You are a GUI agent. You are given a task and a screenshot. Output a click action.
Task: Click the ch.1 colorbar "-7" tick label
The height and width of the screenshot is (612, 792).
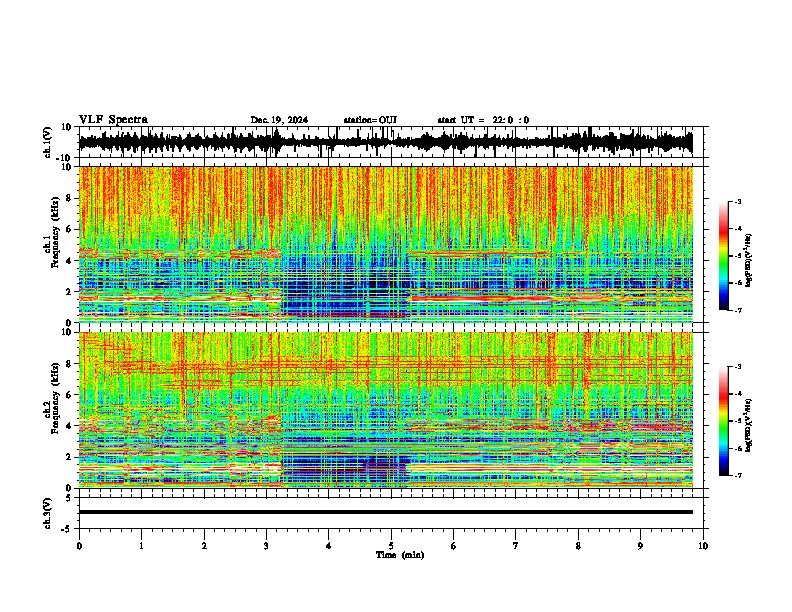737,310
